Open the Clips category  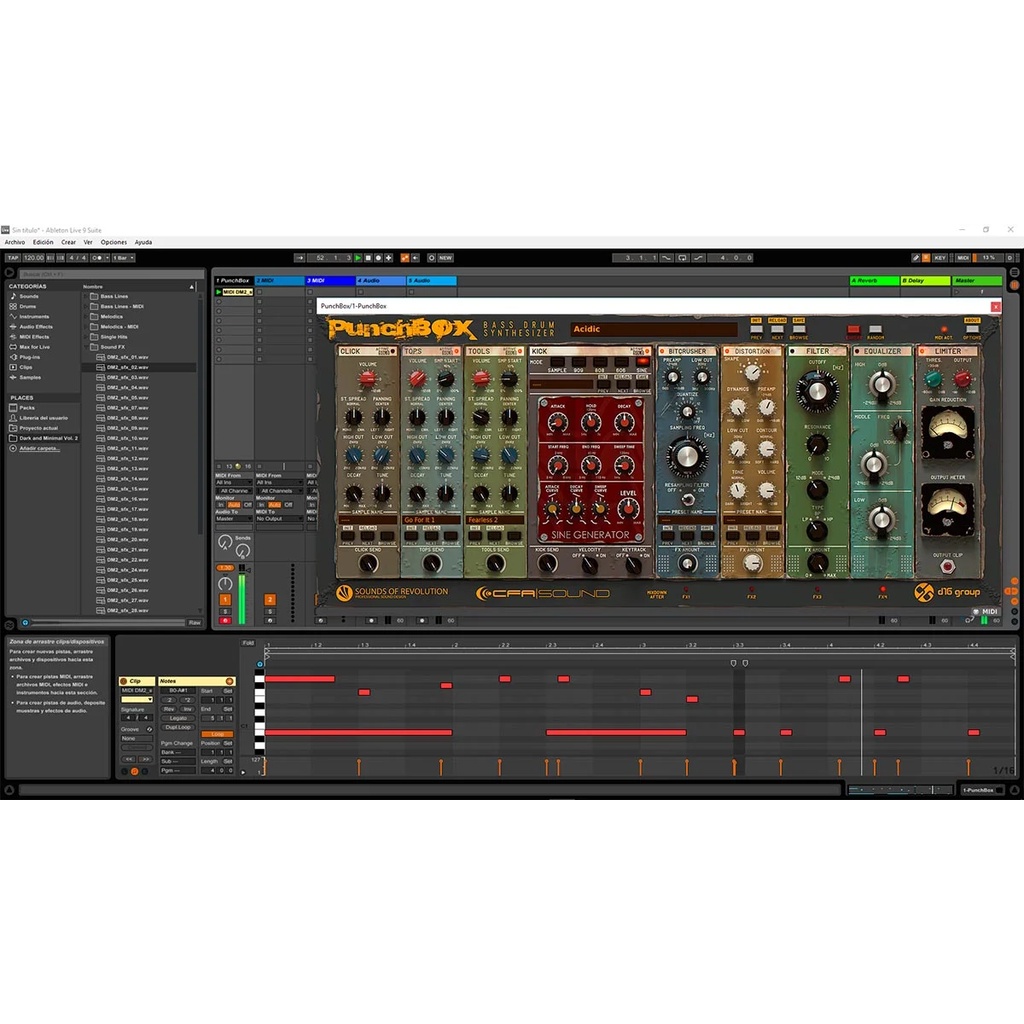point(25,367)
